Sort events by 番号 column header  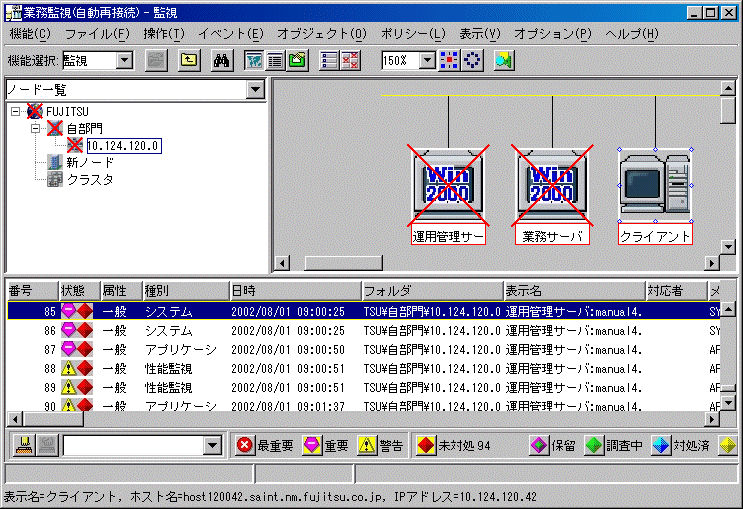(x=32, y=291)
